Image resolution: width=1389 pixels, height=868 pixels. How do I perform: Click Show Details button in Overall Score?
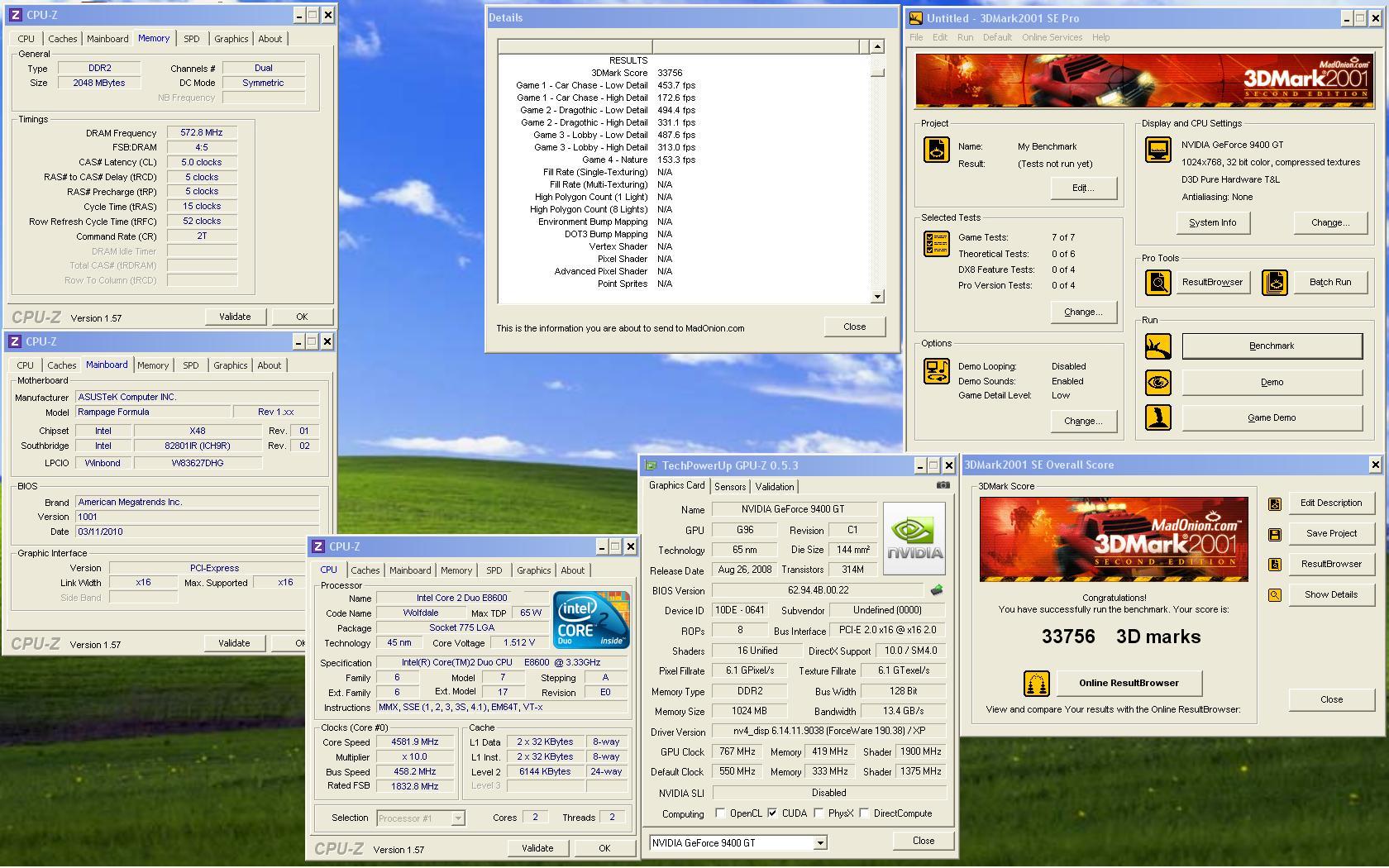1331,595
